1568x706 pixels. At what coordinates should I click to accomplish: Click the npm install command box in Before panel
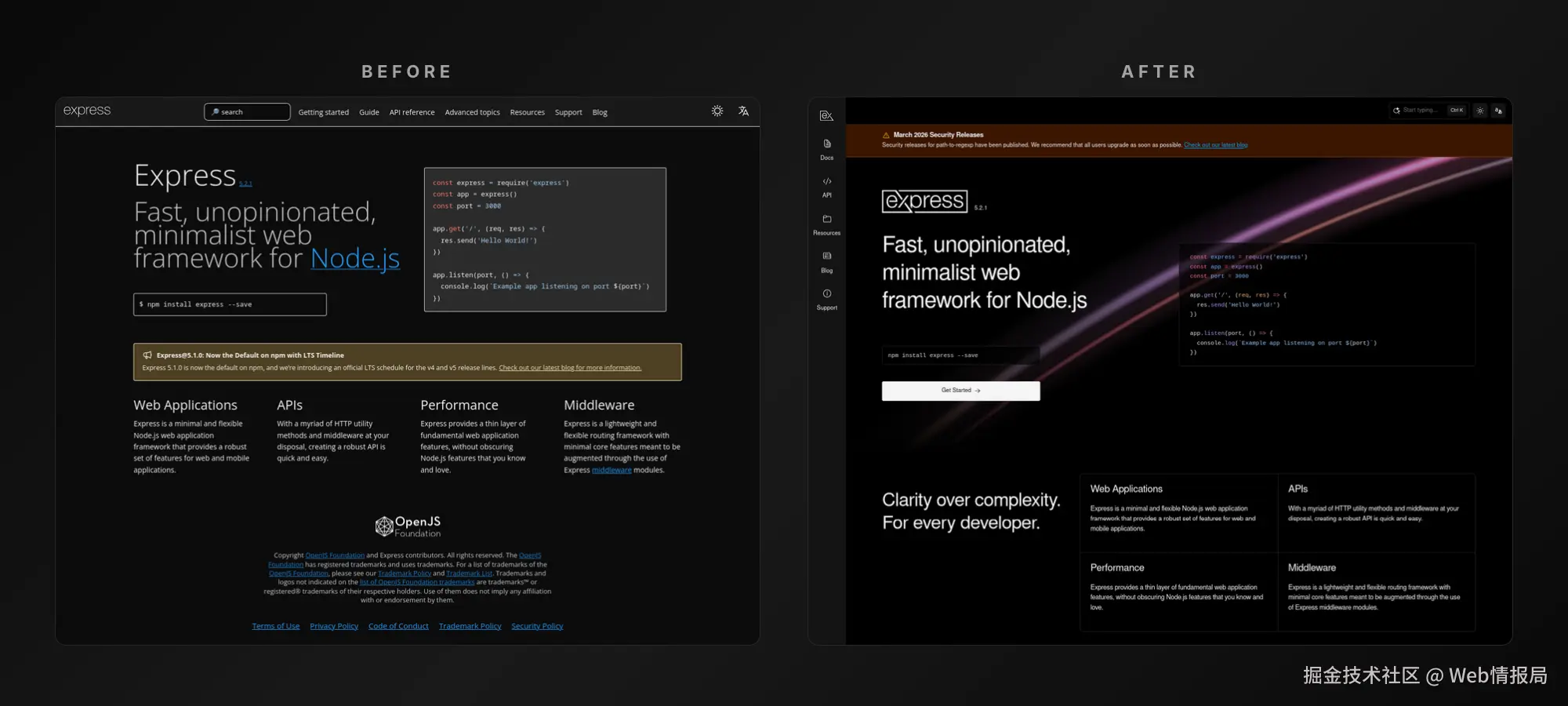click(x=230, y=304)
